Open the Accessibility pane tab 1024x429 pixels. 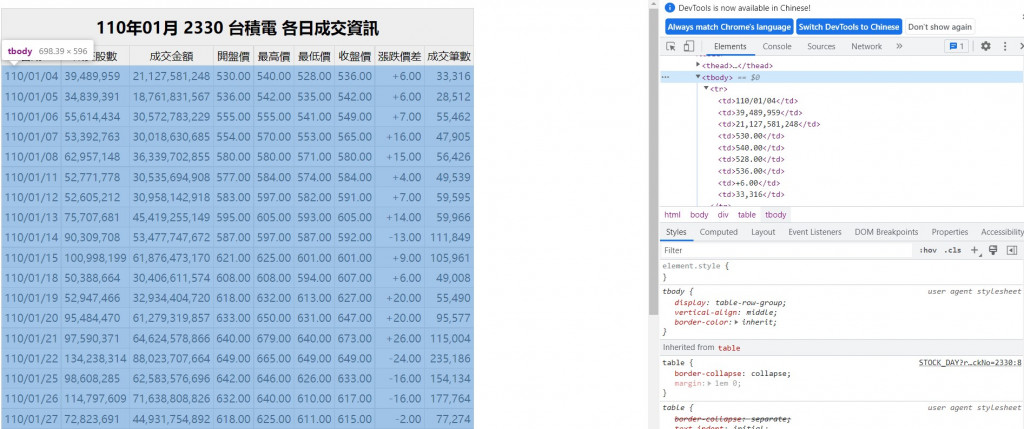1002,232
